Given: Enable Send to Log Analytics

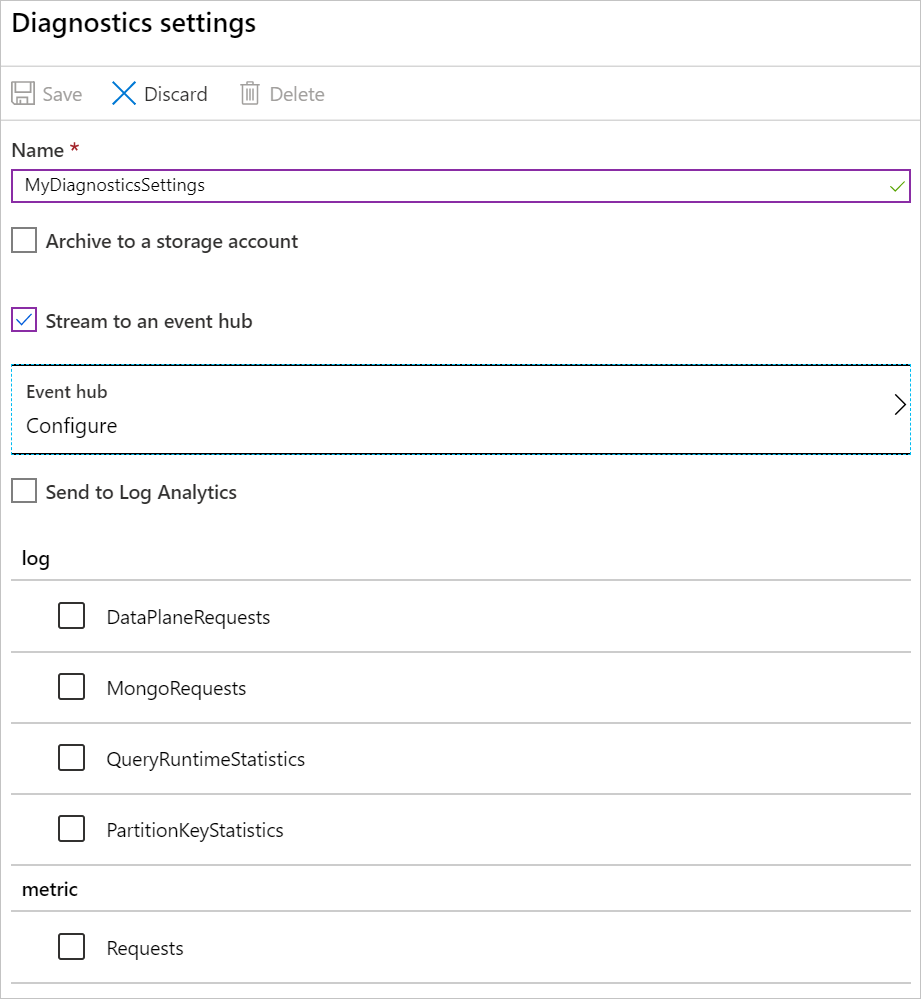Looking at the screenshot, I should click(x=23, y=491).
